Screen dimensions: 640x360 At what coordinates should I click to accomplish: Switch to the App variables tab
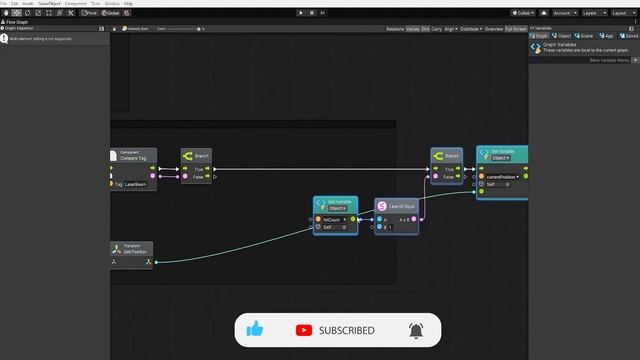tap(607, 36)
